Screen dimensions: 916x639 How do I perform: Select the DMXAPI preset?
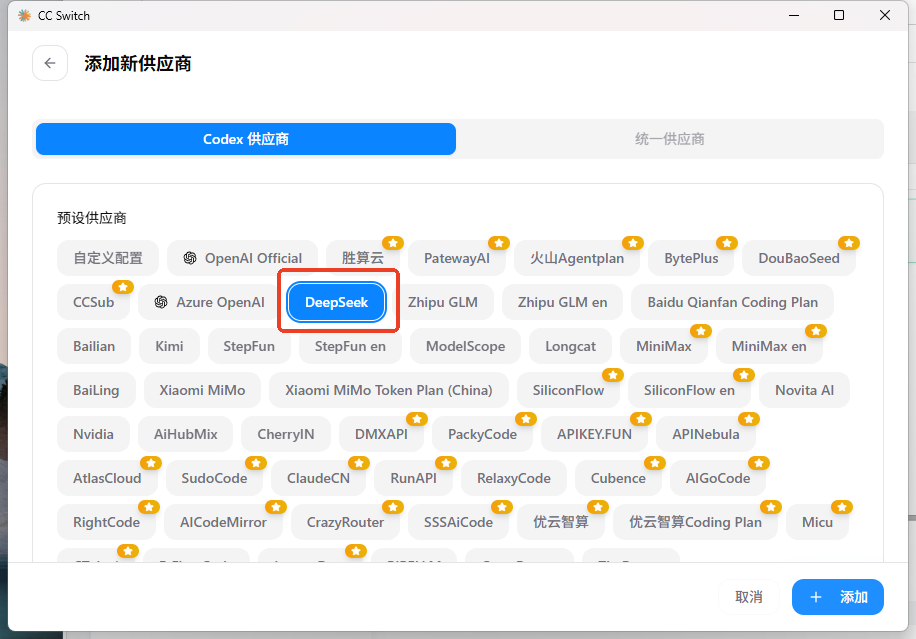[x=381, y=434]
